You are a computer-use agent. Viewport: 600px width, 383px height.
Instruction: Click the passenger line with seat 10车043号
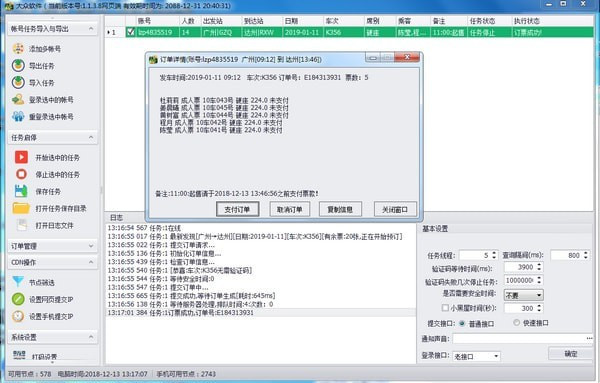(224, 100)
